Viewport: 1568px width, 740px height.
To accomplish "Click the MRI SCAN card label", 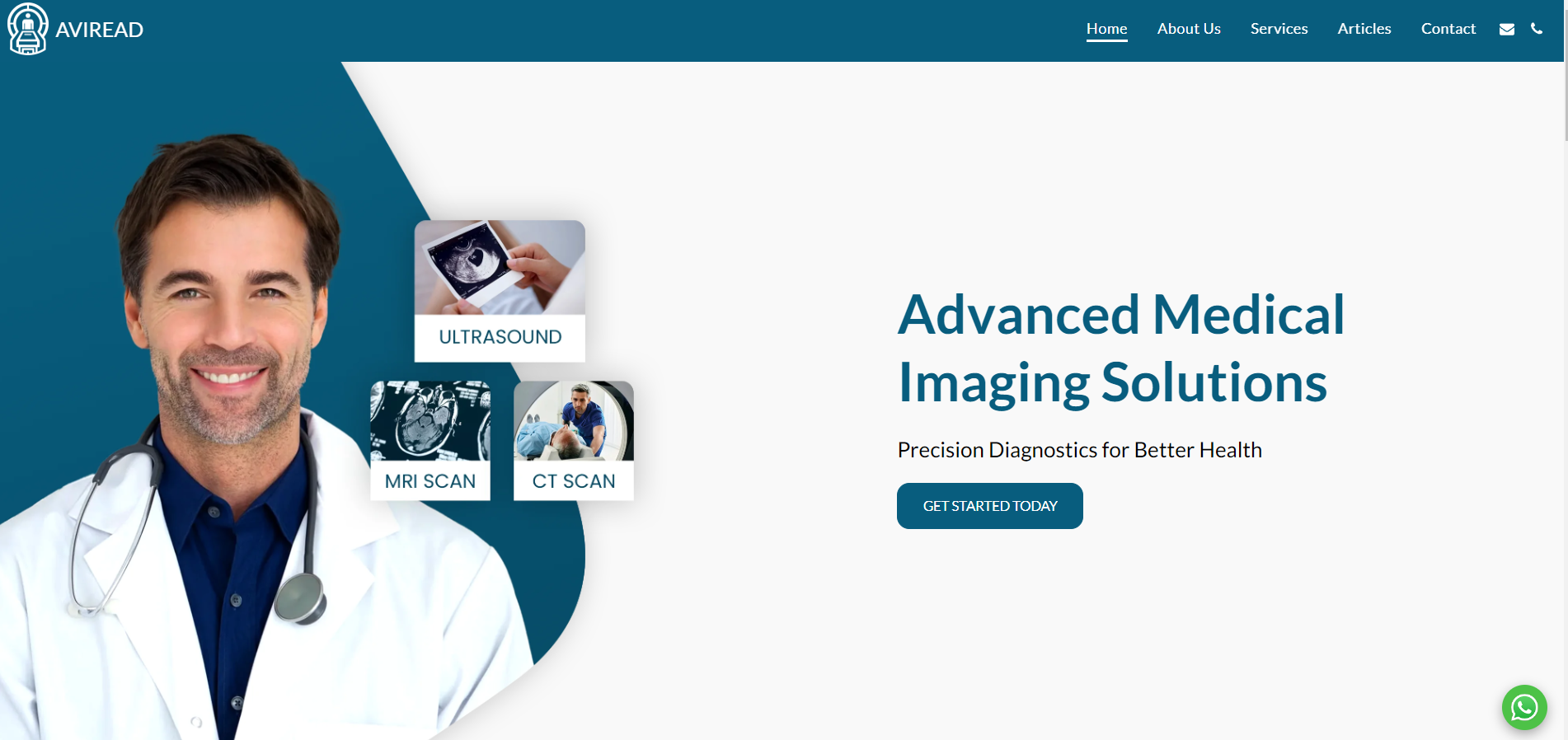I will pos(430,481).
